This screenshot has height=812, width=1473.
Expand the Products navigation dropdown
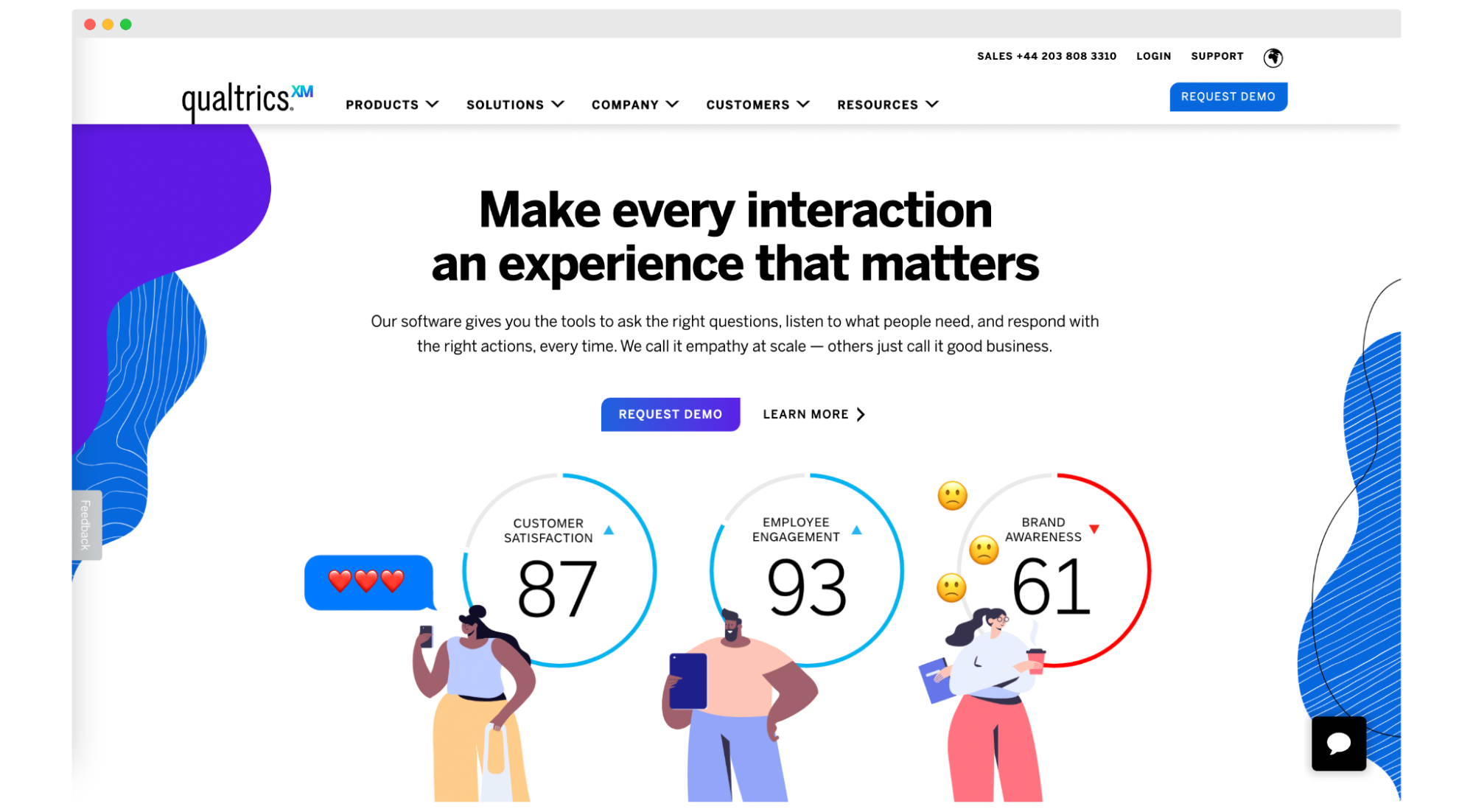(x=391, y=104)
